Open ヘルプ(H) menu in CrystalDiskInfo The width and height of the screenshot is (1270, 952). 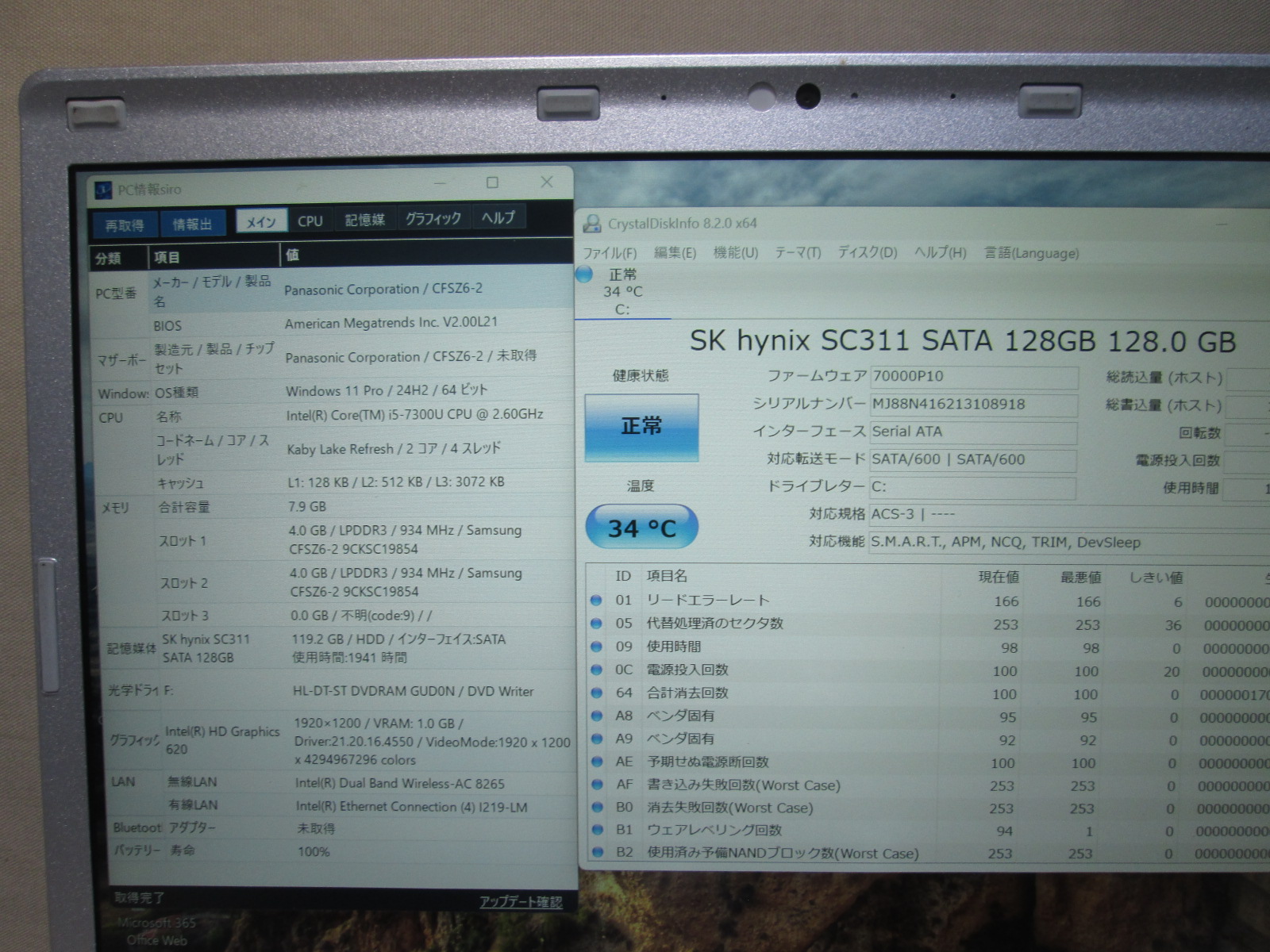click(x=941, y=253)
